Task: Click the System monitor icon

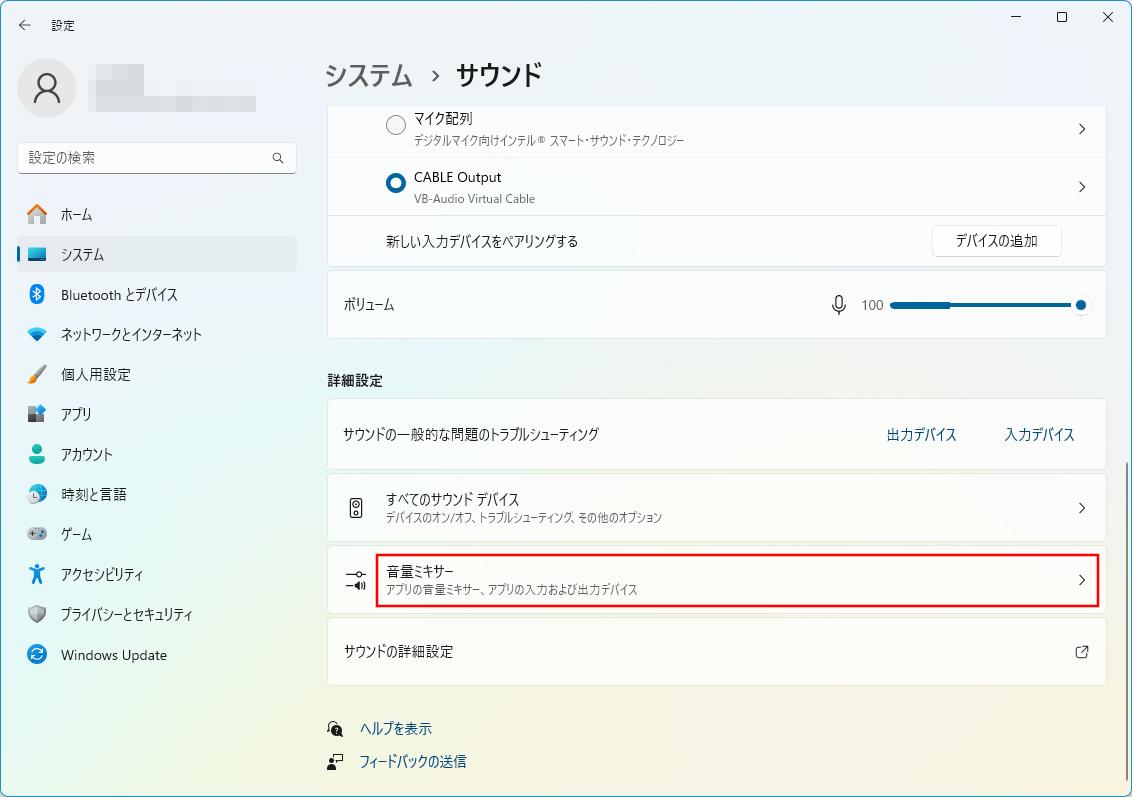Action: [37, 254]
